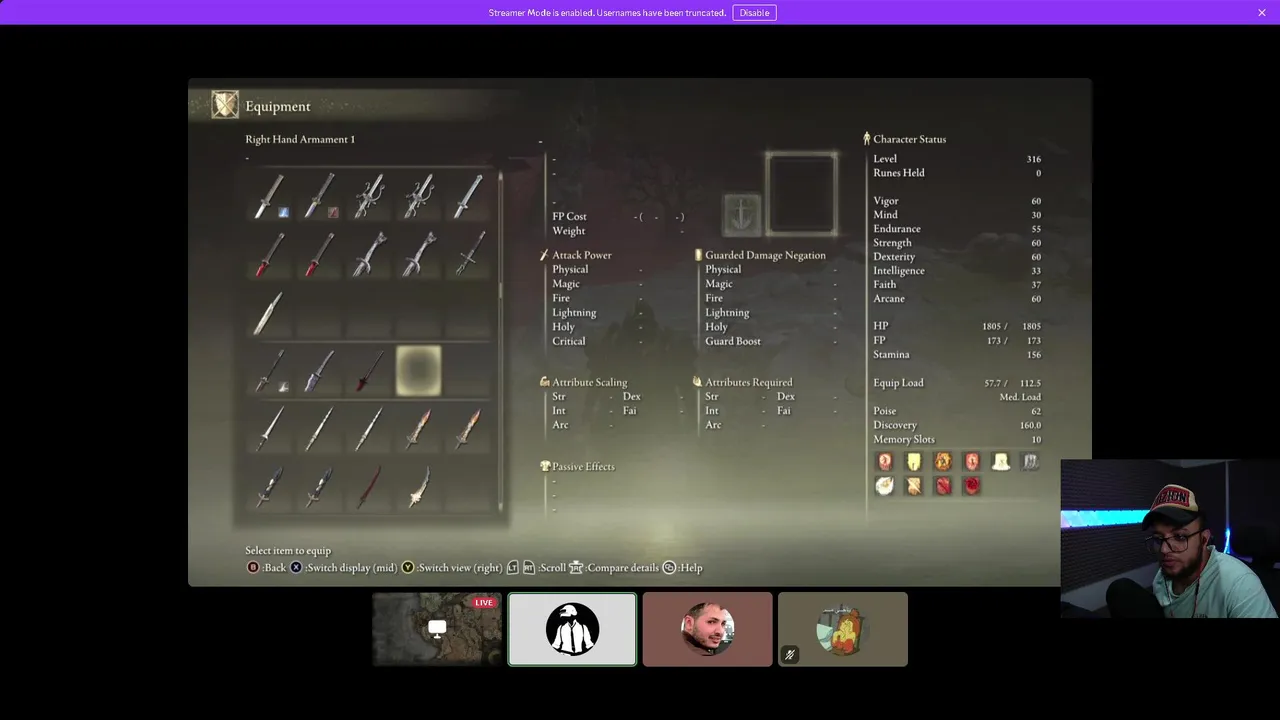Viewport: 1280px width, 720px height.
Task: Click the Attributes Required heading
Action: click(748, 382)
